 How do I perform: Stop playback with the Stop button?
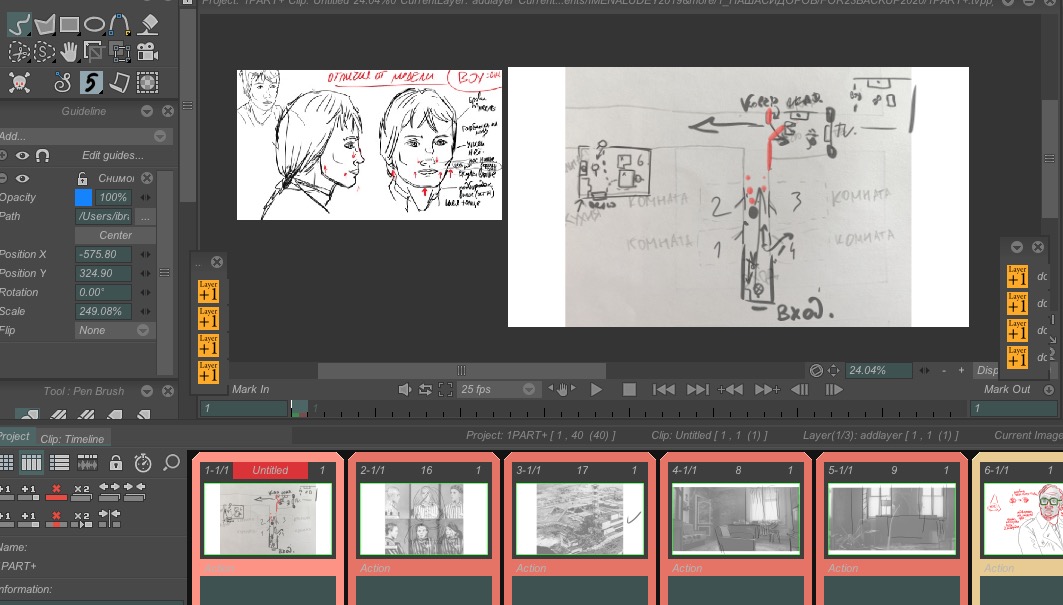[629, 389]
